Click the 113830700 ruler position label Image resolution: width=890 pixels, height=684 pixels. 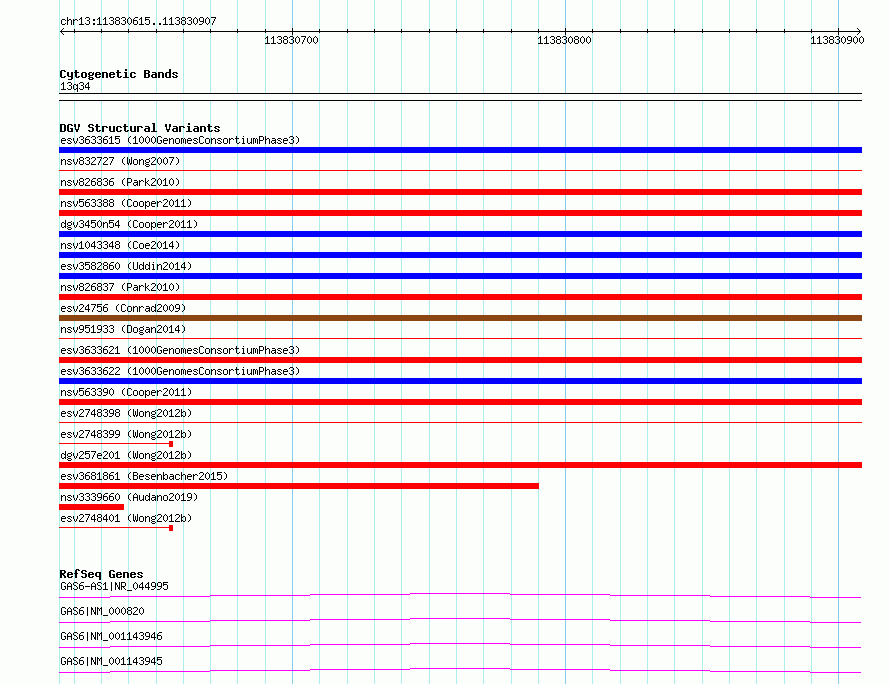291,40
